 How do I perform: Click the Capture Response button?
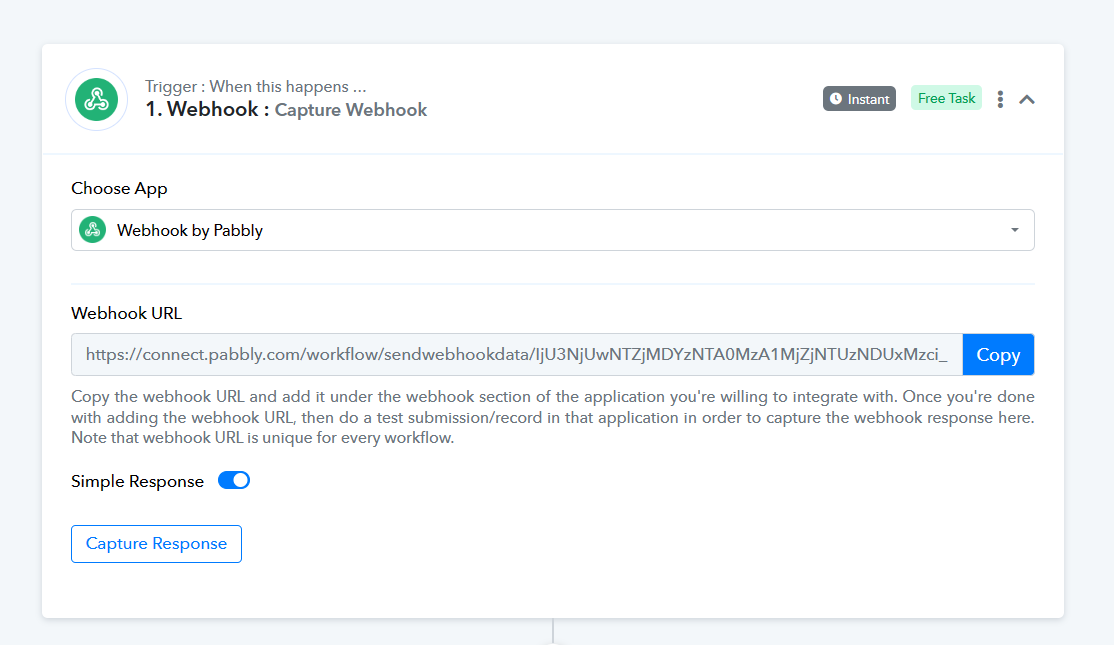pyautogui.click(x=156, y=544)
